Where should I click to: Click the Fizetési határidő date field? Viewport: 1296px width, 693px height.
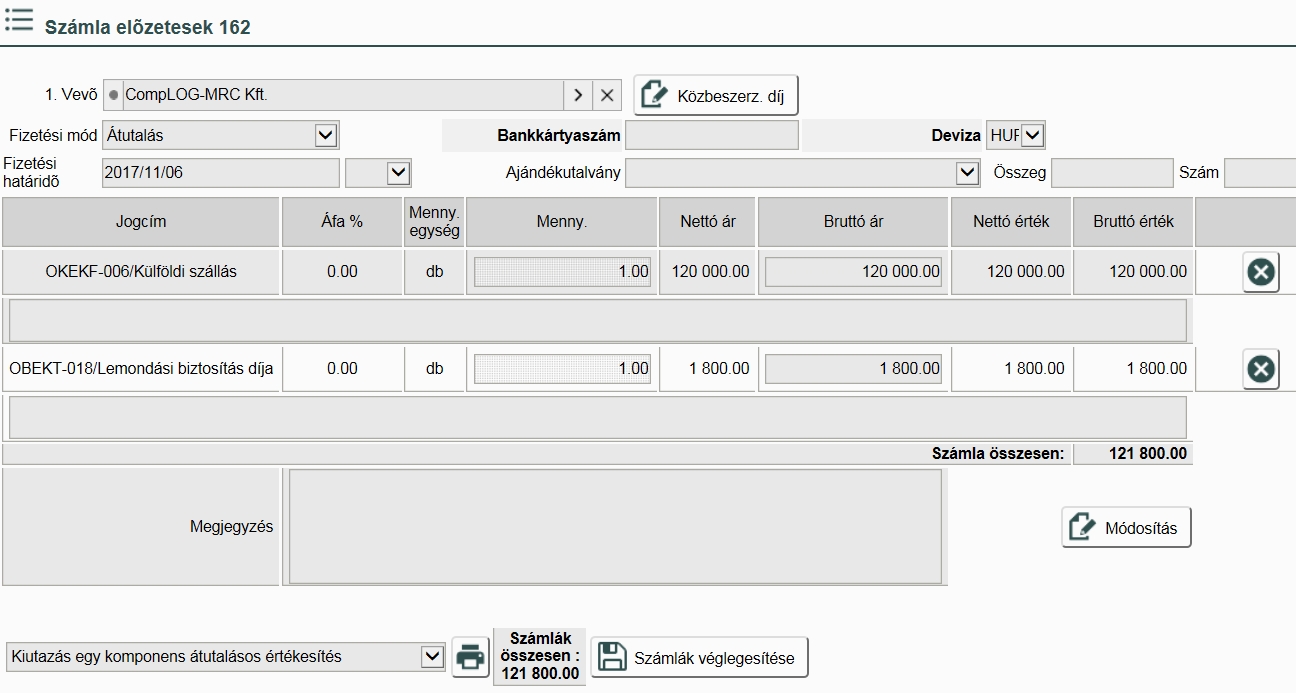[x=221, y=173]
